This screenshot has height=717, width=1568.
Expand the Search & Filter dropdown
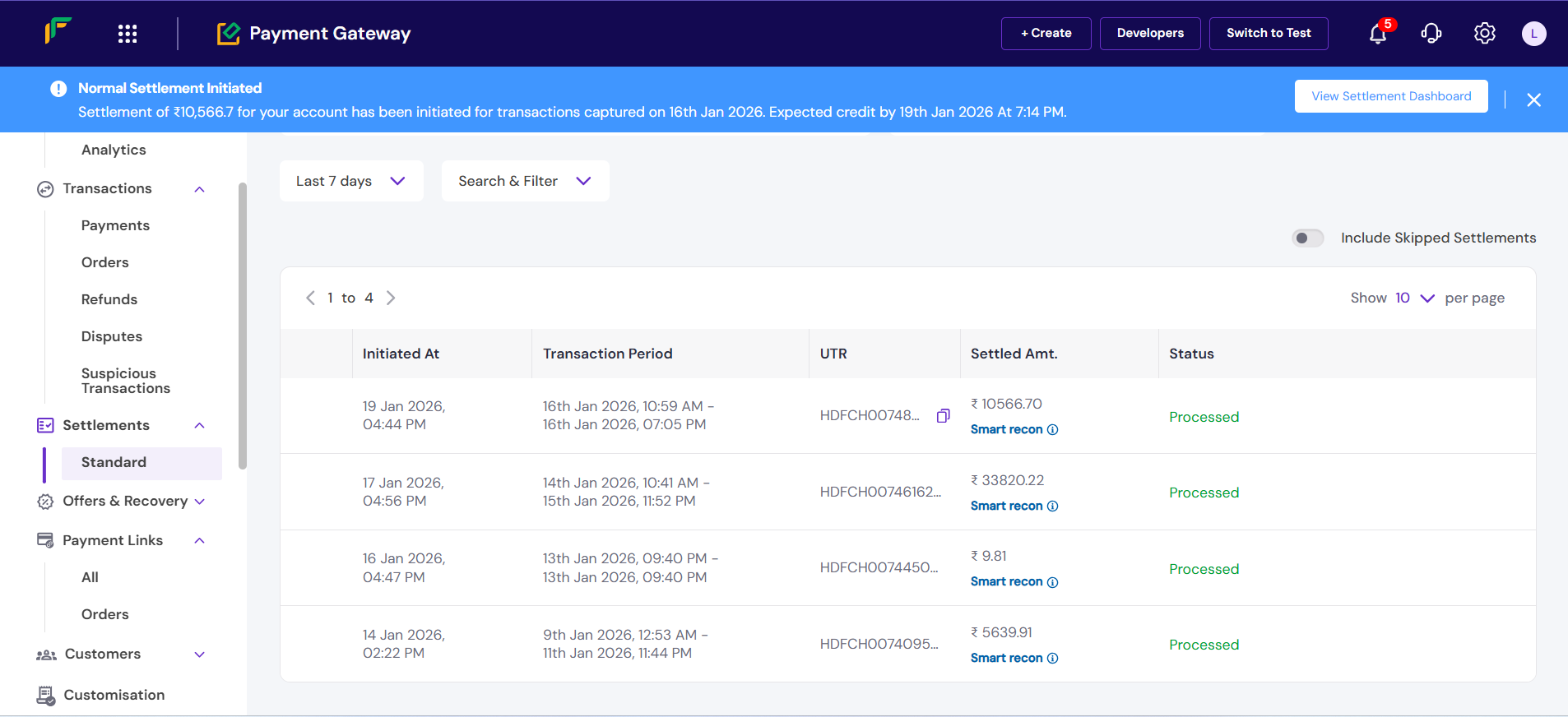(x=525, y=181)
